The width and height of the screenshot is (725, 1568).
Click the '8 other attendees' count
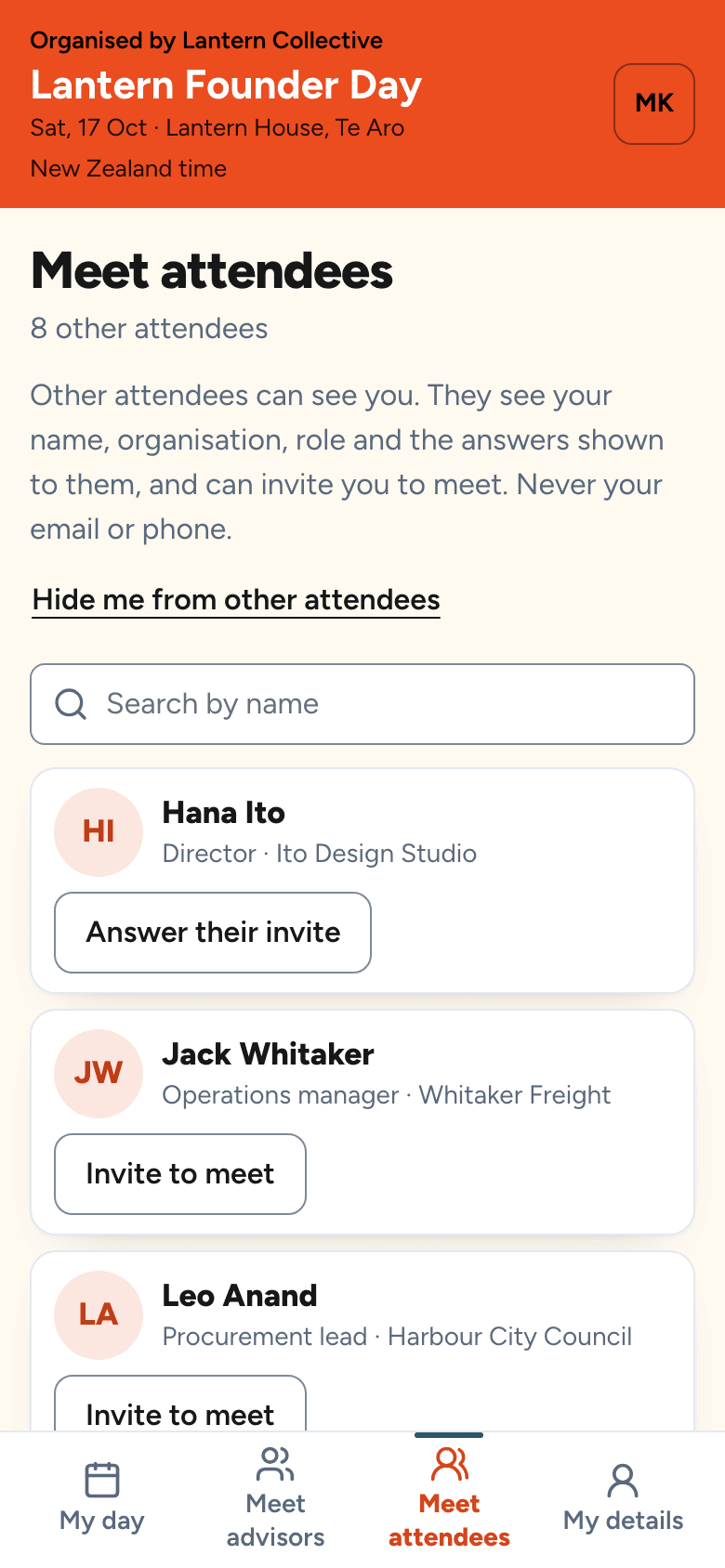149,329
